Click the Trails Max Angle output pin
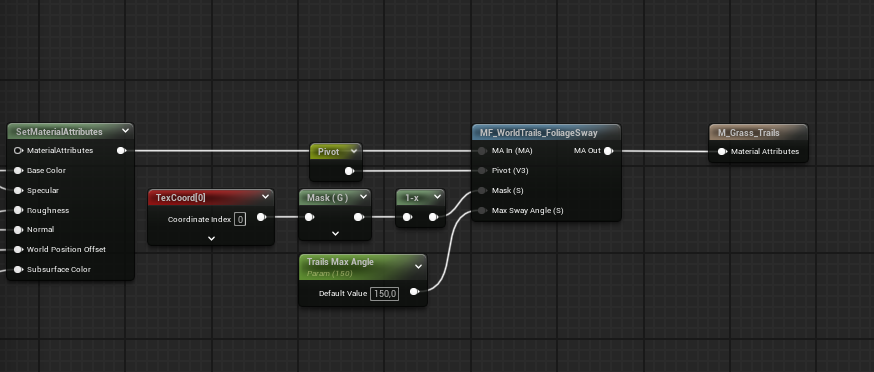Image resolution: width=874 pixels, height=372 pixels. click(414, 292)
